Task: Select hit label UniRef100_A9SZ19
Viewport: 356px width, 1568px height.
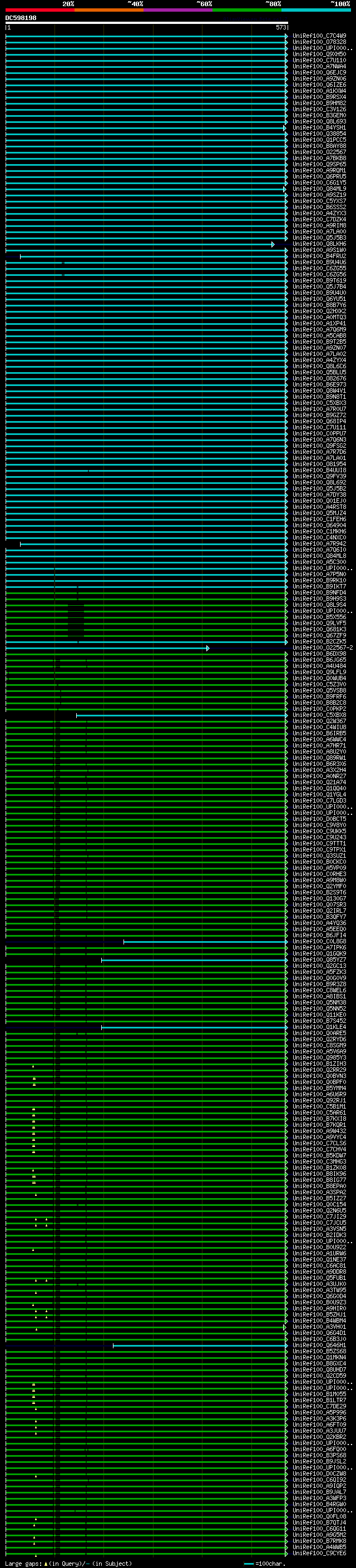Action: 319,195
